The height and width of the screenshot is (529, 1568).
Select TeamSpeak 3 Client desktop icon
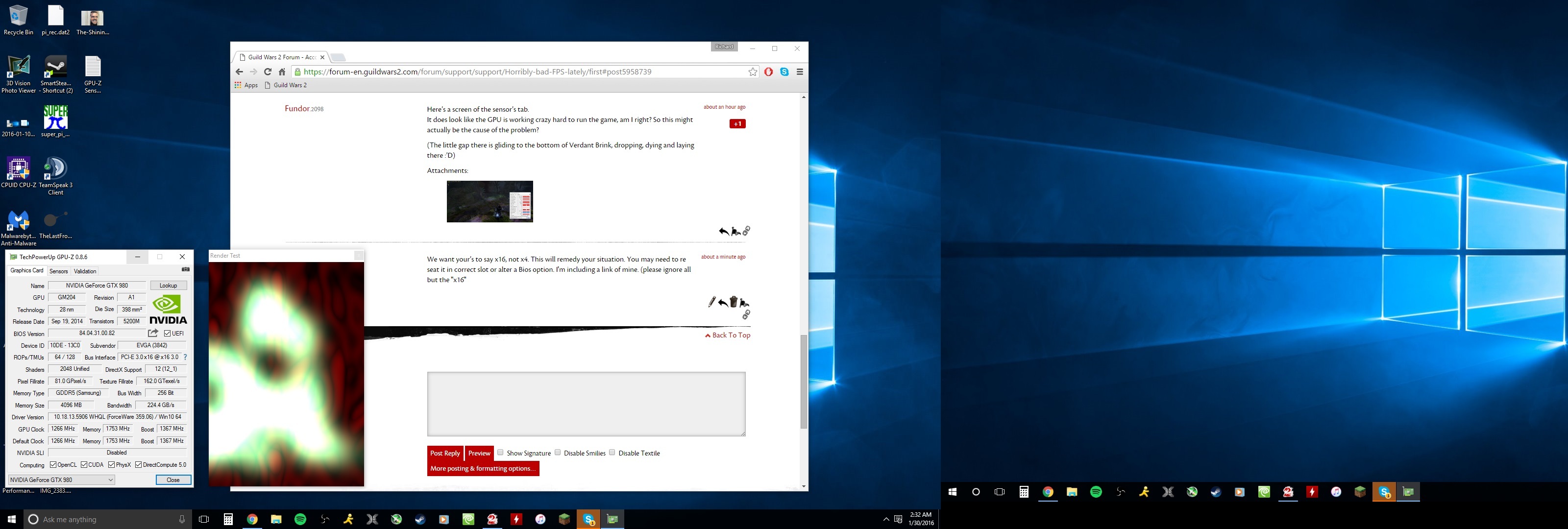(55, 176)
